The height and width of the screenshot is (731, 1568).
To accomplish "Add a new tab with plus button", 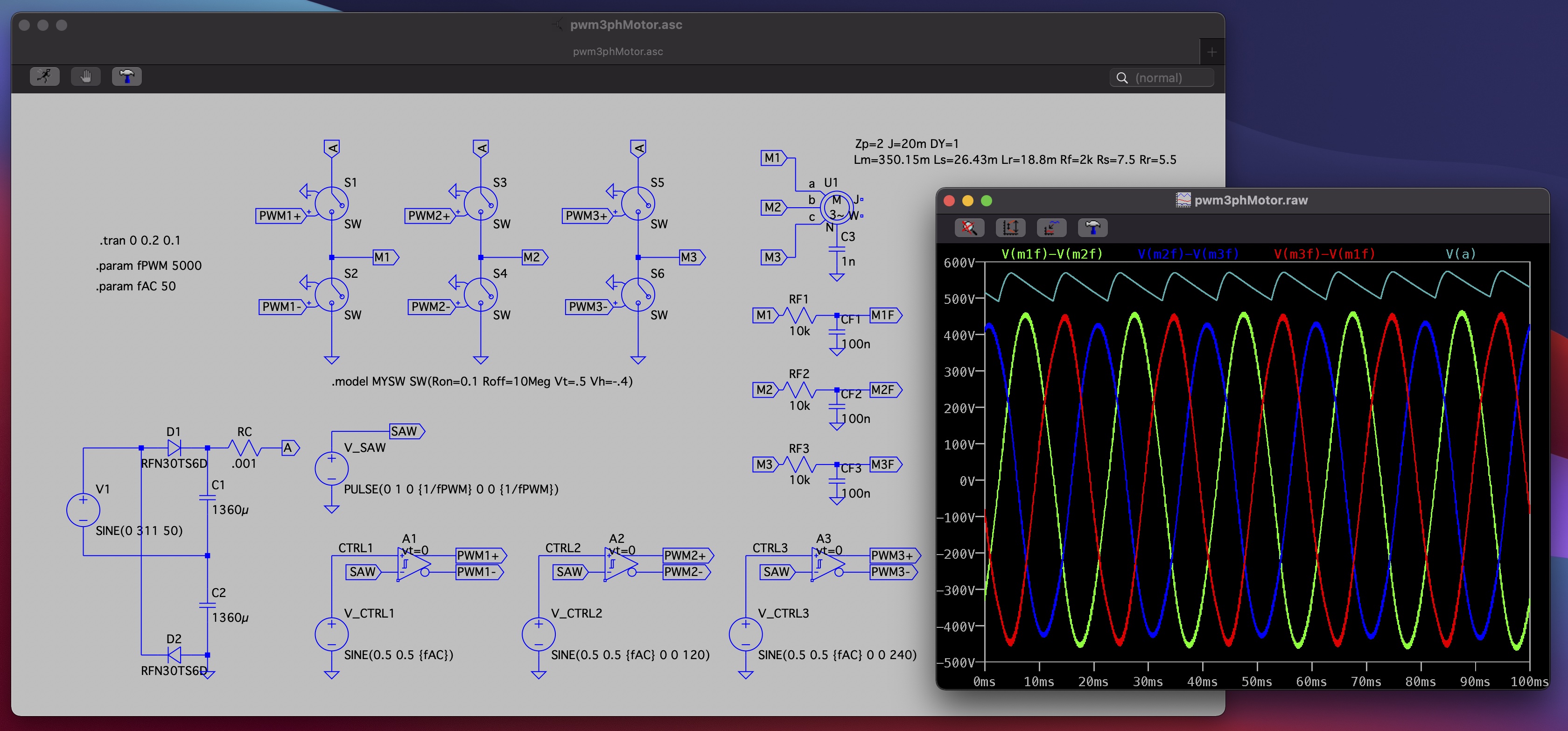I will pyautogui.click(x=1211, y=52).
